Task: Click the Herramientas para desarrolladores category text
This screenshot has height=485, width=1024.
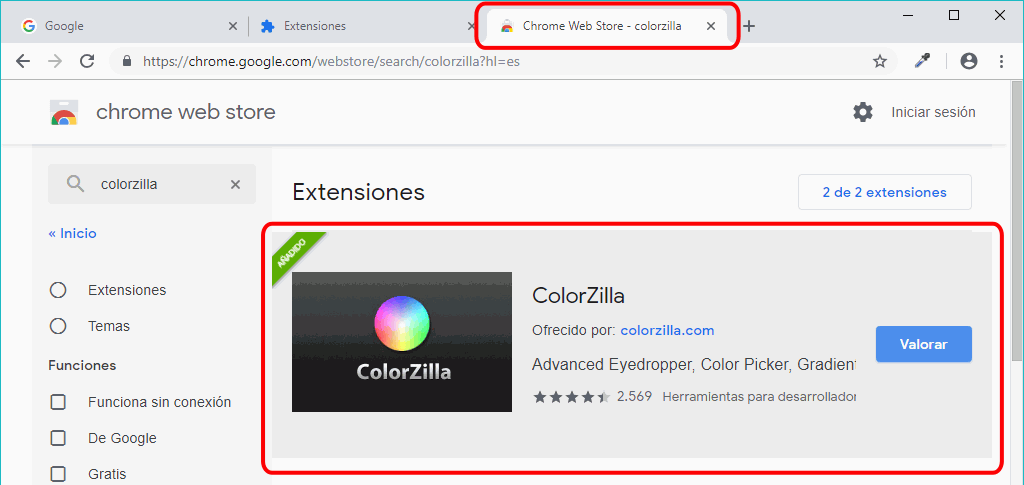Action: [759, 397]
